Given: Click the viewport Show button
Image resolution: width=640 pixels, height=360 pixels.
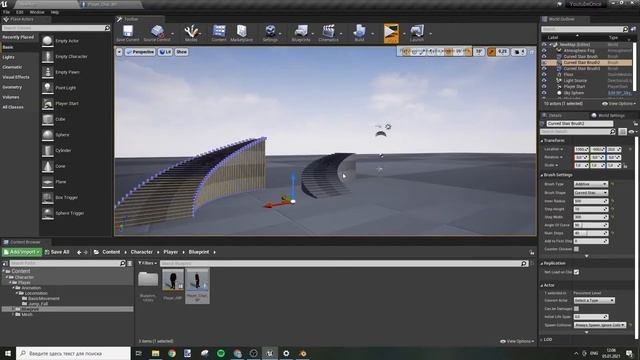Looking at the screenshot, I should click(x=181, y=52).
